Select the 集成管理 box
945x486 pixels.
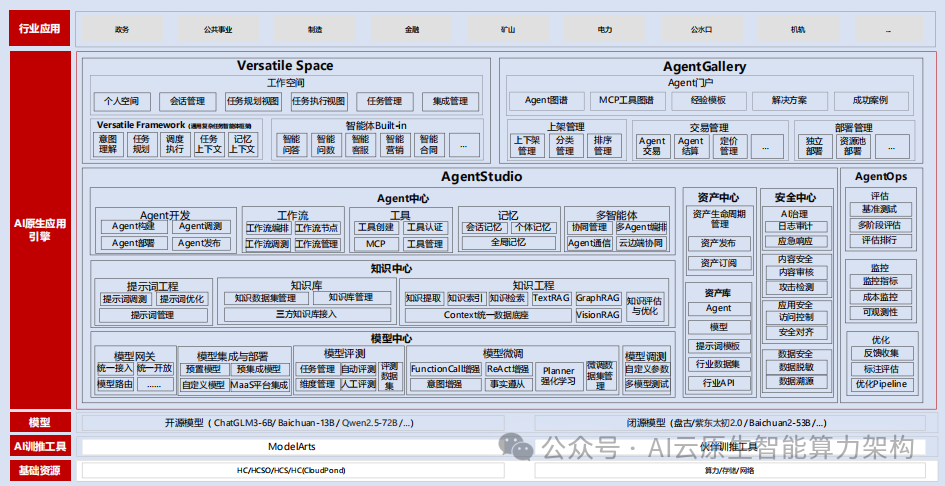(x=450, y=101)
